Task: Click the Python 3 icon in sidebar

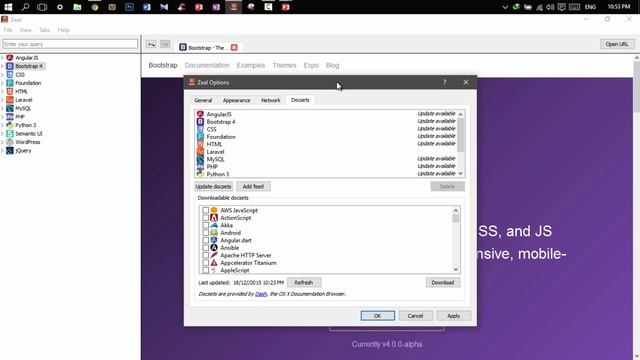Action: pyautogui.click(x=10, y=125)
